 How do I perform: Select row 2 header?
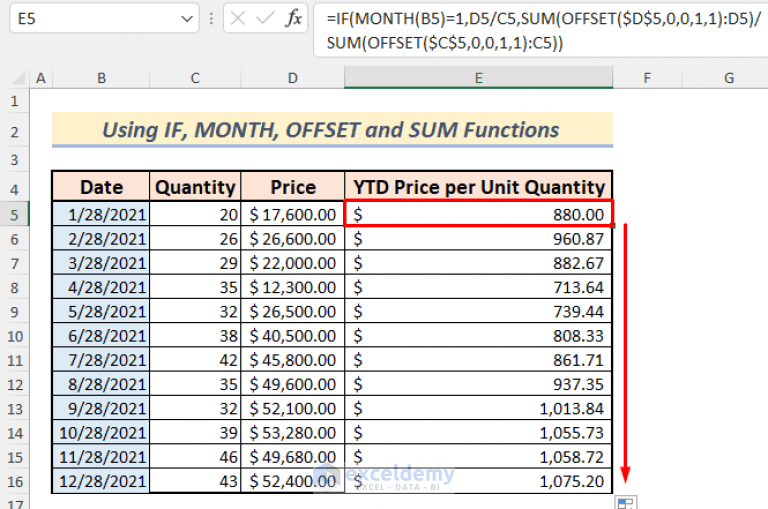(15, 131)
